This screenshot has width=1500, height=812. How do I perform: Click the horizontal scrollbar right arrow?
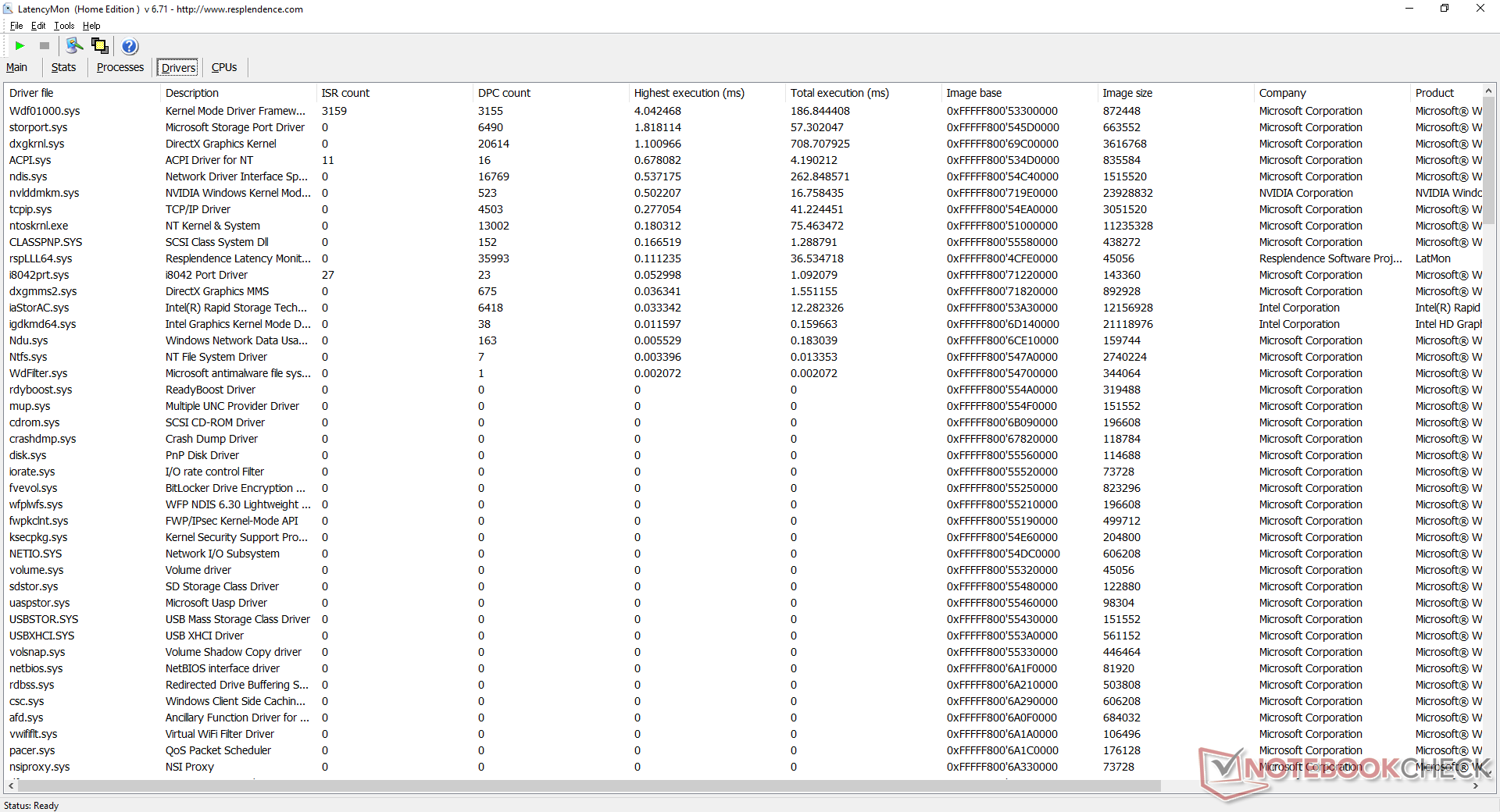pyautogui.click(x=1475, y=785)
